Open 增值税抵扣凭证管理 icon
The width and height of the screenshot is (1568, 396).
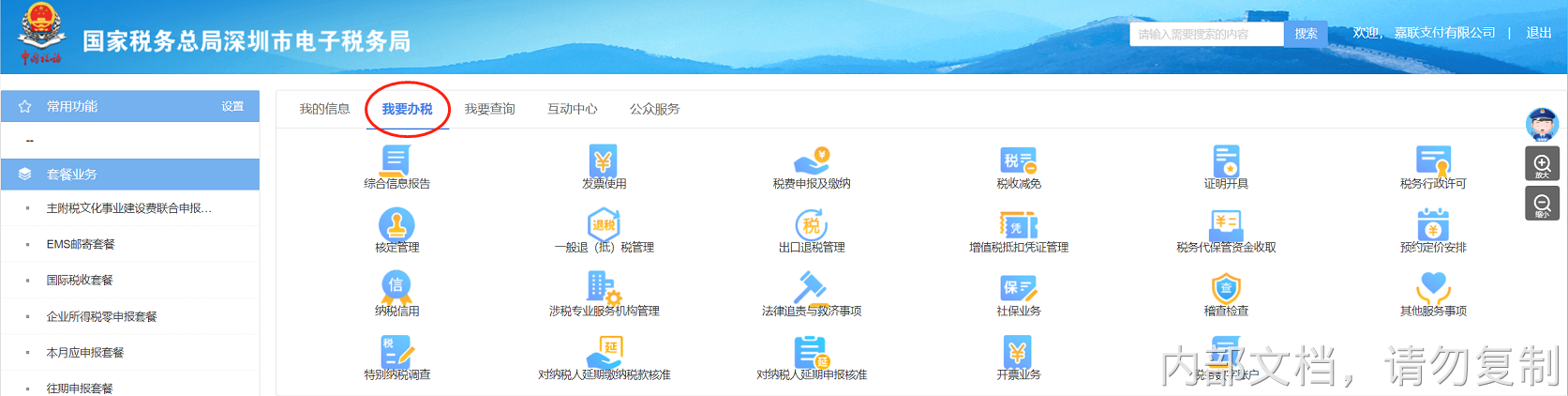coord(1019,223)
